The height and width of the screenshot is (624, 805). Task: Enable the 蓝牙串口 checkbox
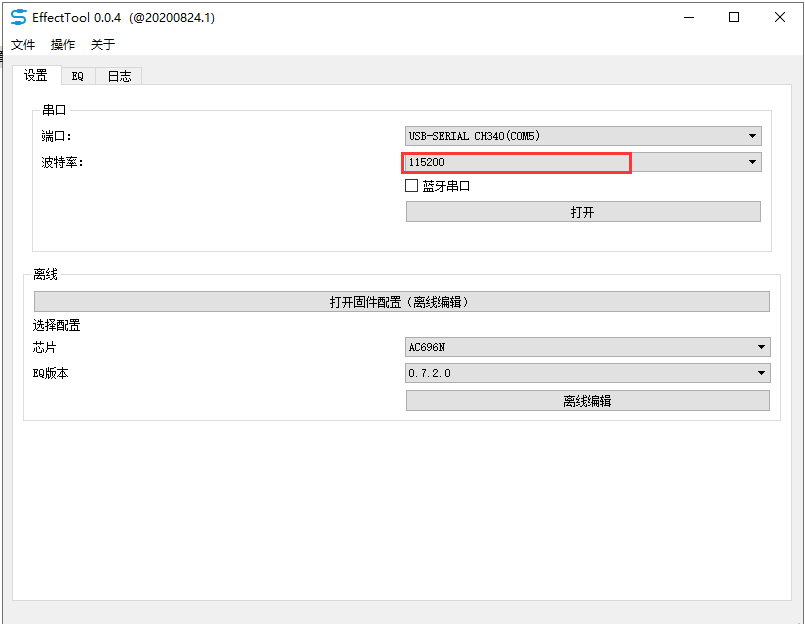coord(411,186)
